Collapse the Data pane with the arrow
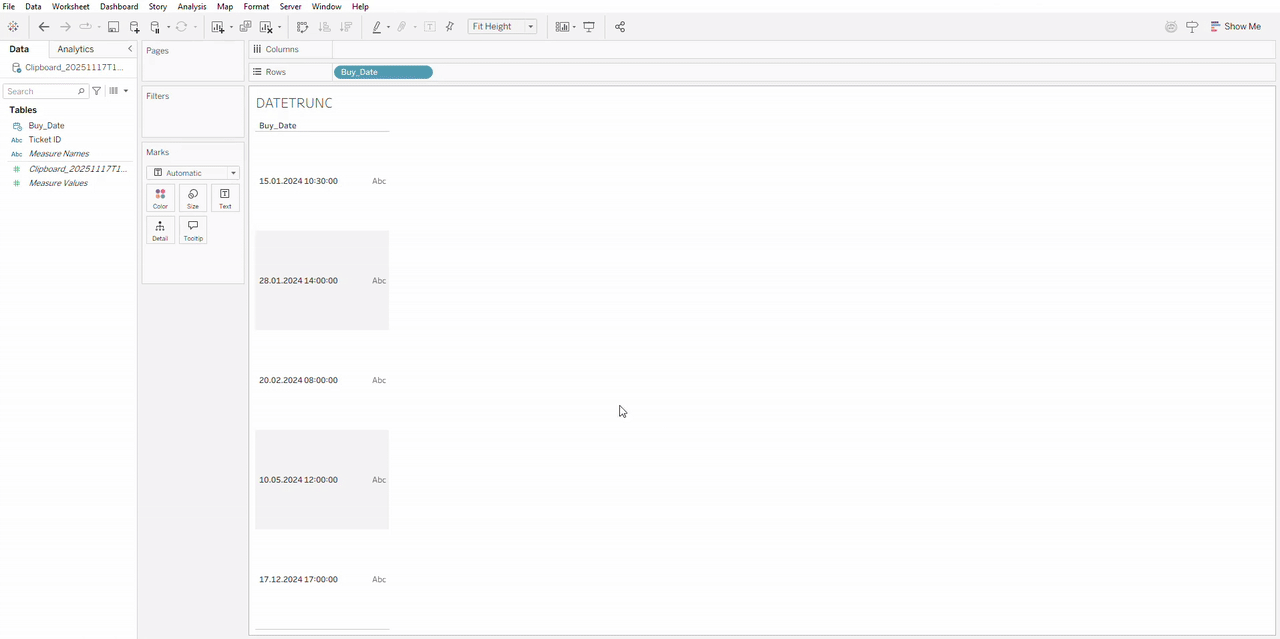Viewport: 1280px width, 639px height. pyautogui.click(x=130, y=49)
